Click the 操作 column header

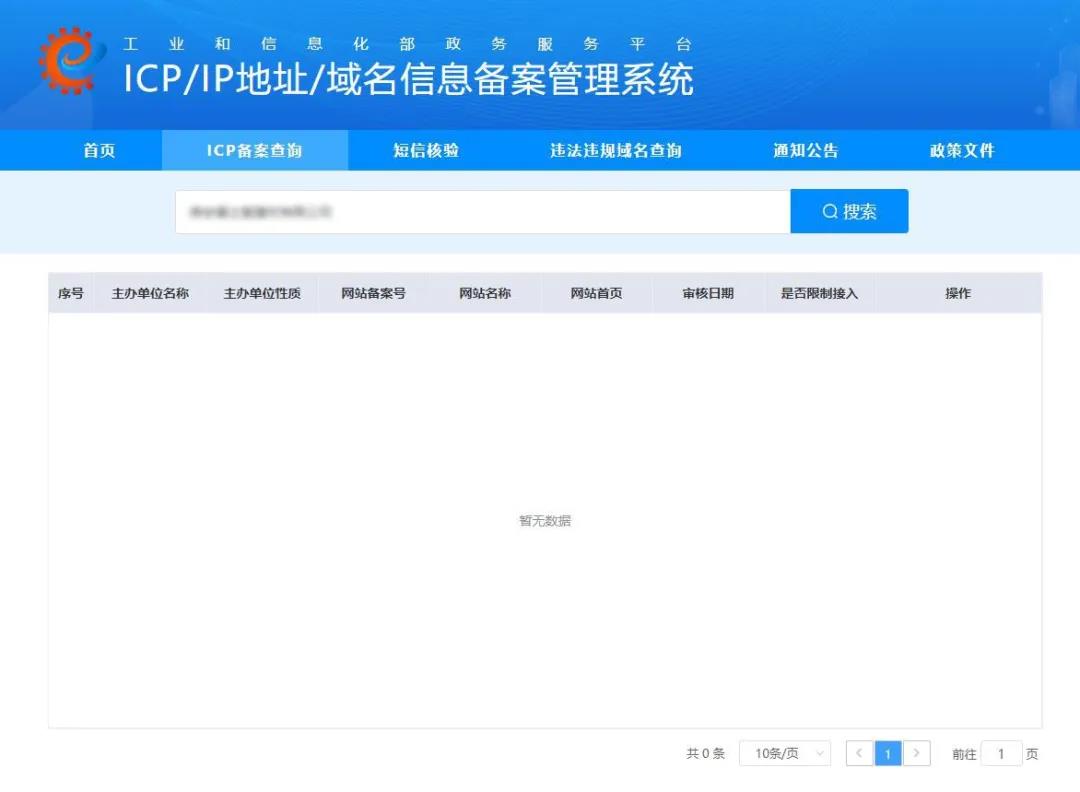pyautogui.click(x=957, y=294)
